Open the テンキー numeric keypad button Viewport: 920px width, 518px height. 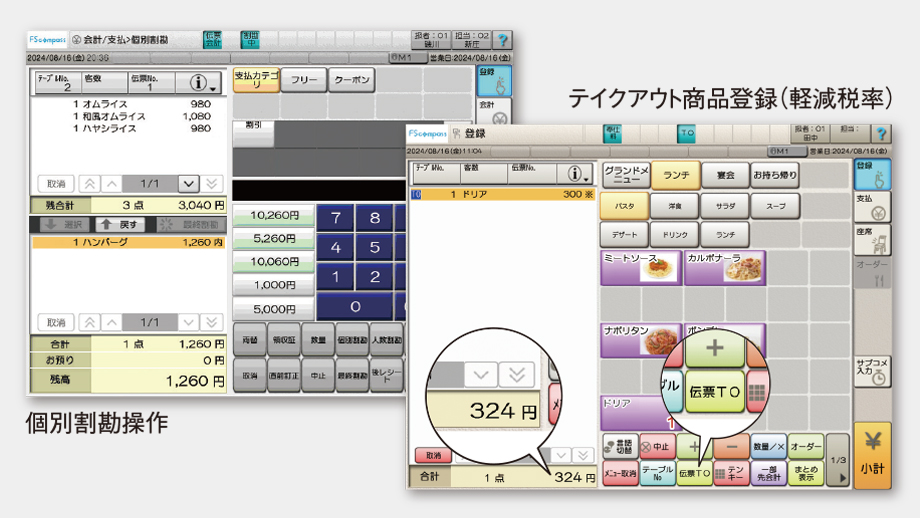[x=731, y=473]
